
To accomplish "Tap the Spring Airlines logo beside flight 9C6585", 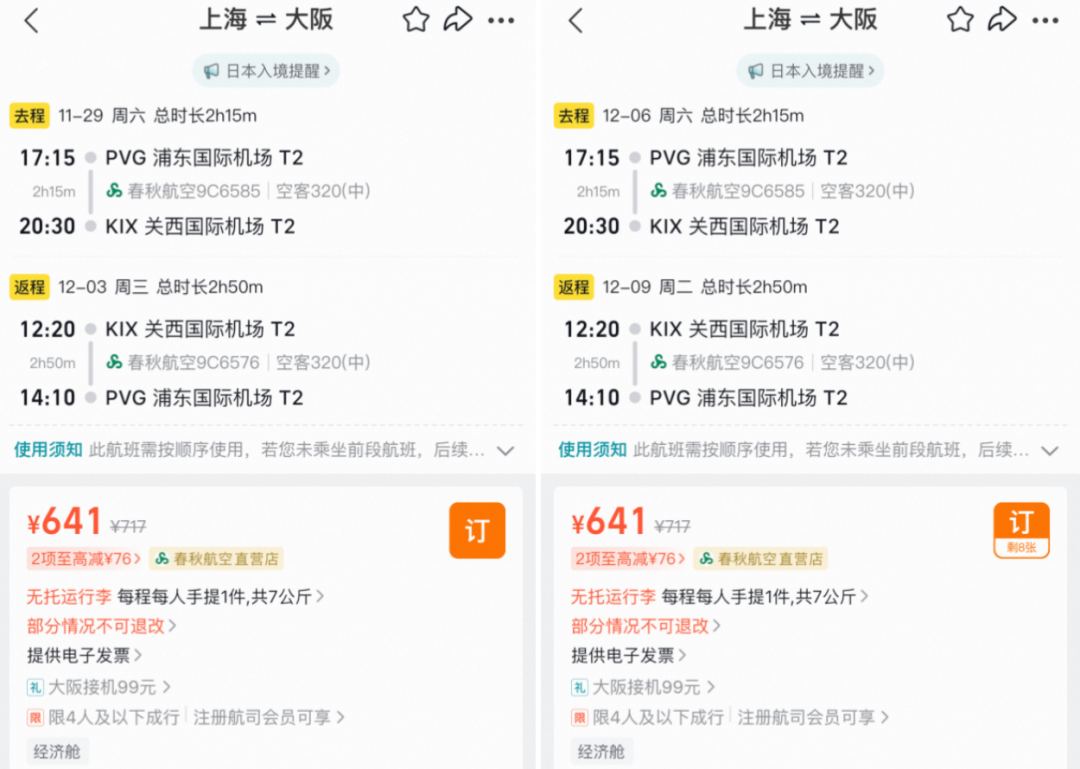I will coord(113,191).
